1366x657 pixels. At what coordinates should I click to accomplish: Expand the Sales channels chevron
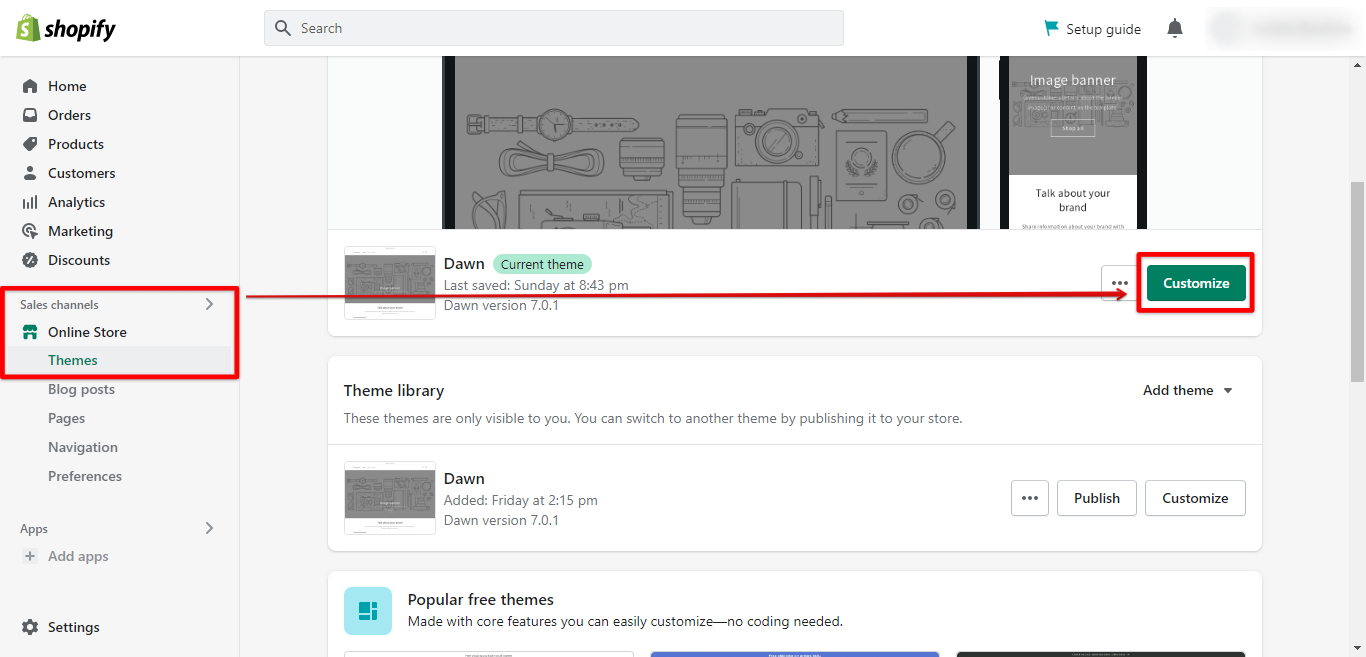209,304
